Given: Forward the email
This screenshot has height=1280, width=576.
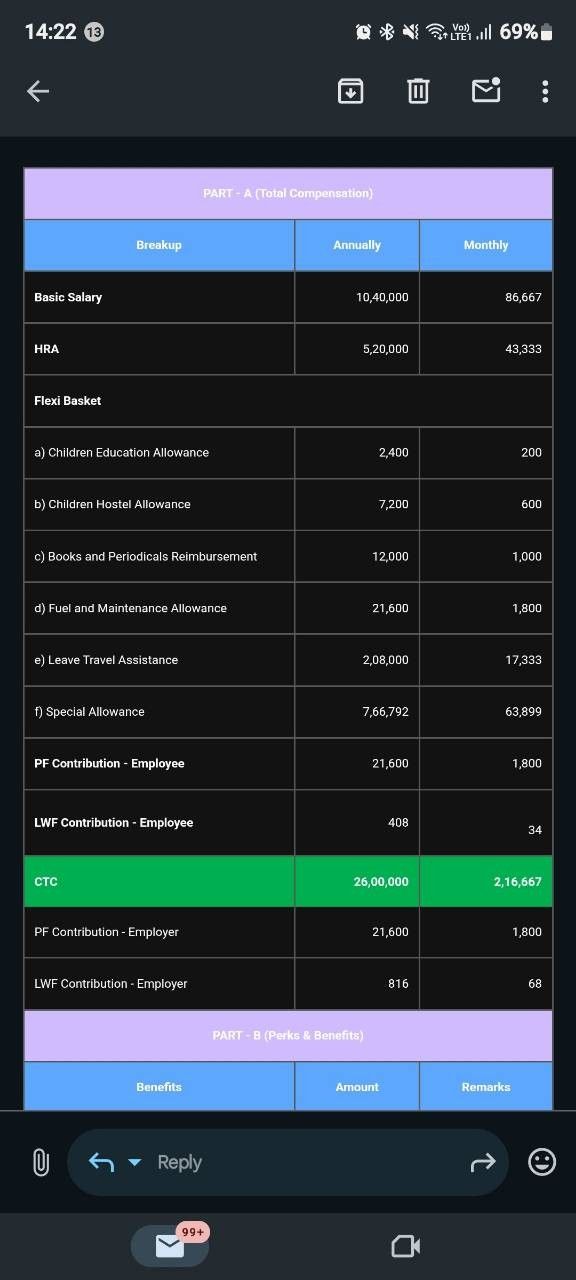Looking at the screenshot, I should [483, 1162].
